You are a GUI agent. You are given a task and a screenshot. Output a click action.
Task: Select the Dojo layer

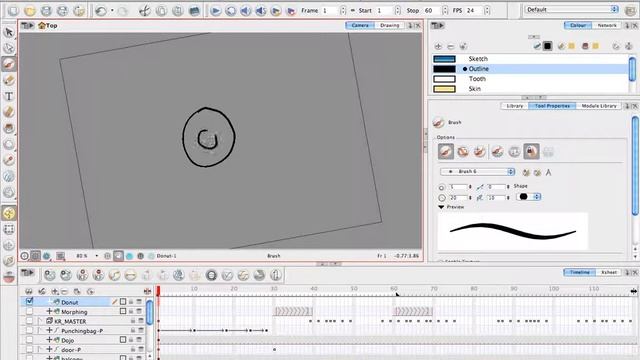[67, 340]
